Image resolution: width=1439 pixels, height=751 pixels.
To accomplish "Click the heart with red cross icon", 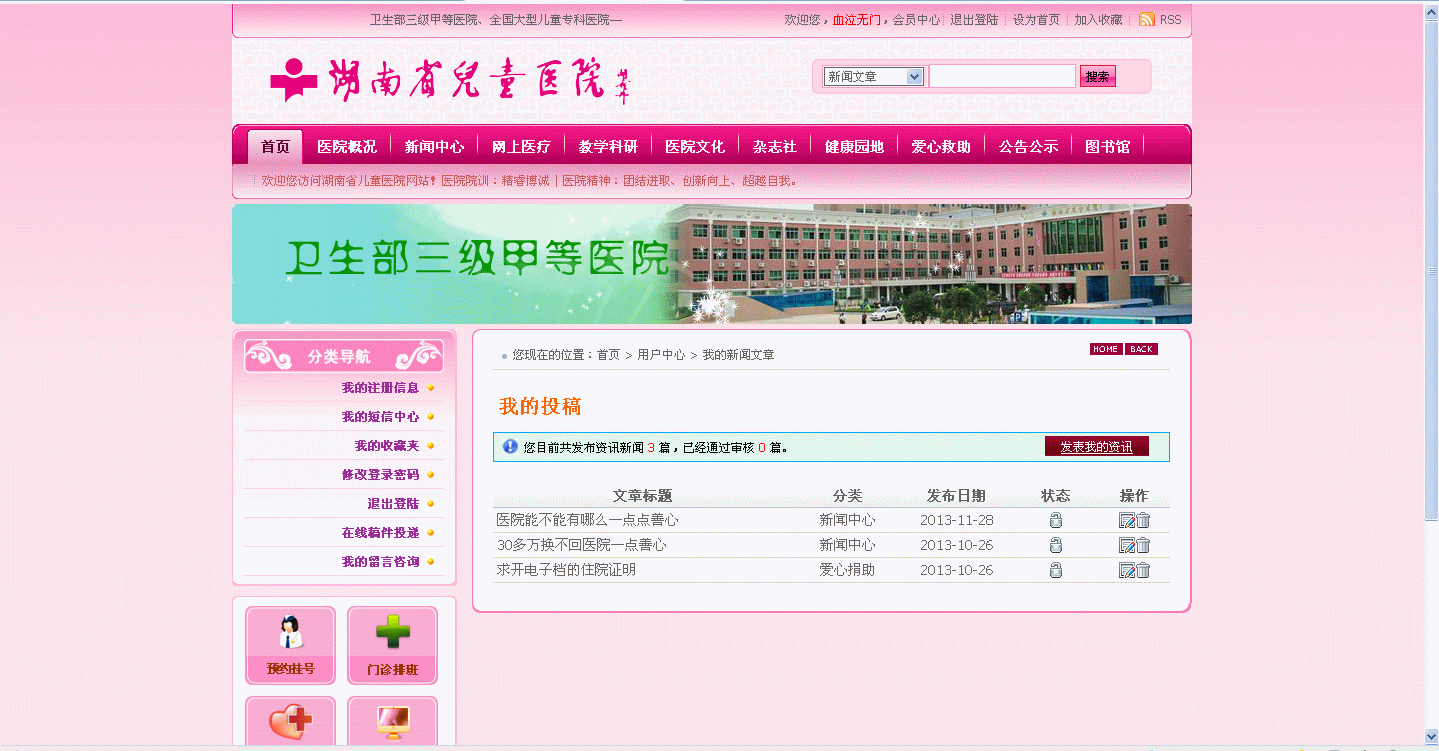I will coord(290,722).
